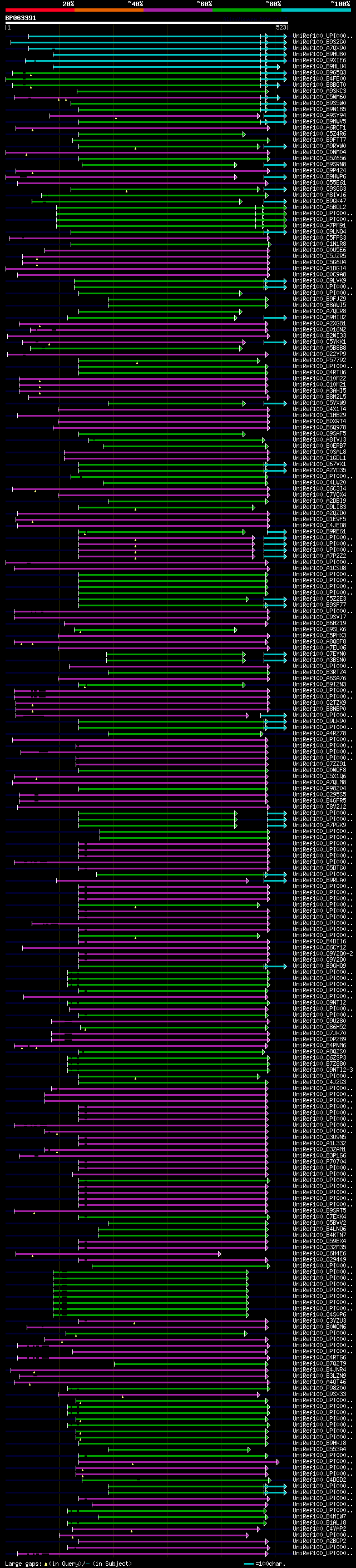Select UniRef100_A7P2Z2 label

click(319, 556)
